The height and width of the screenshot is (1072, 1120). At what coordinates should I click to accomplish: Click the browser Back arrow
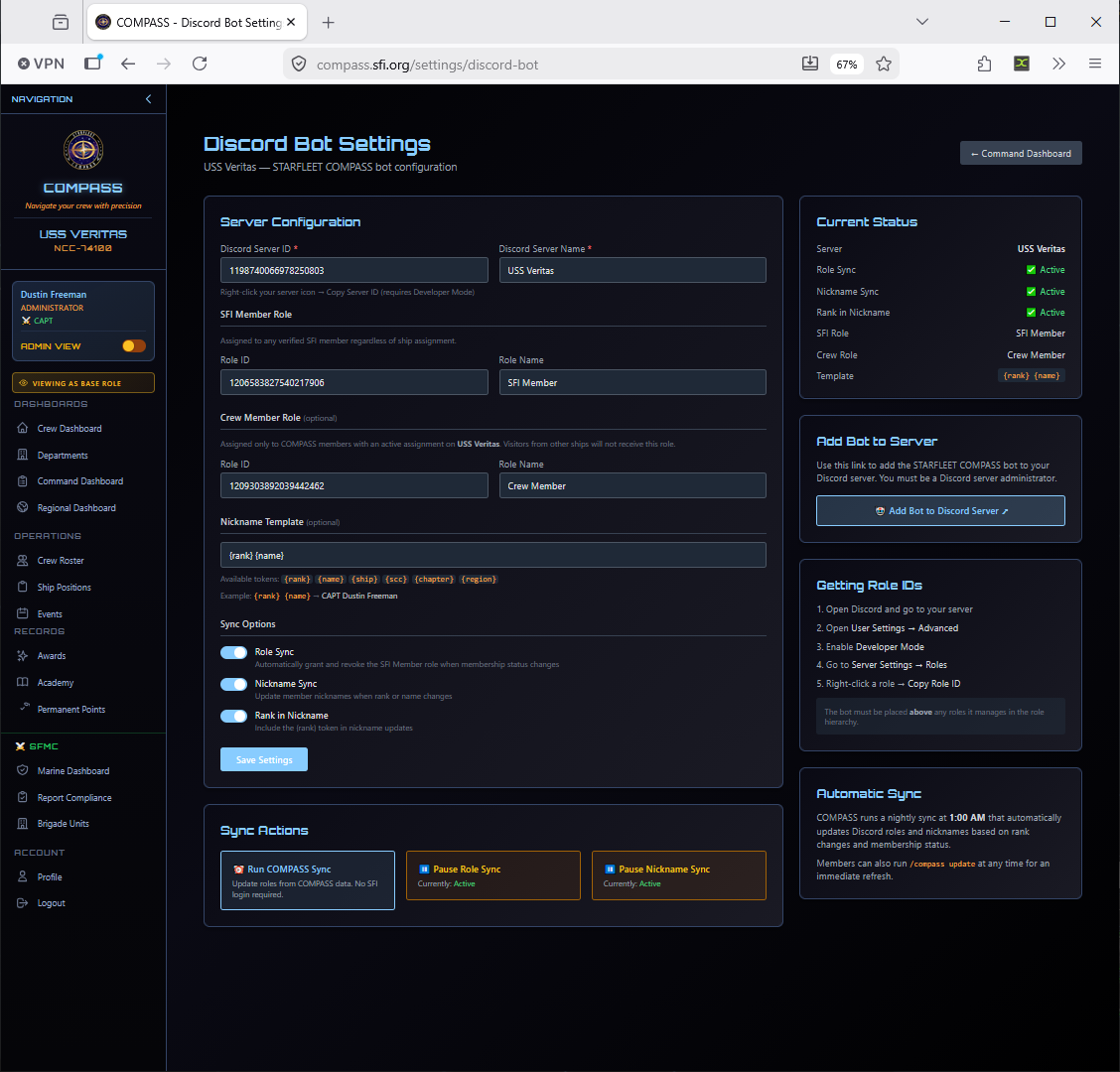pyautogui.click(x=128, y=64)
